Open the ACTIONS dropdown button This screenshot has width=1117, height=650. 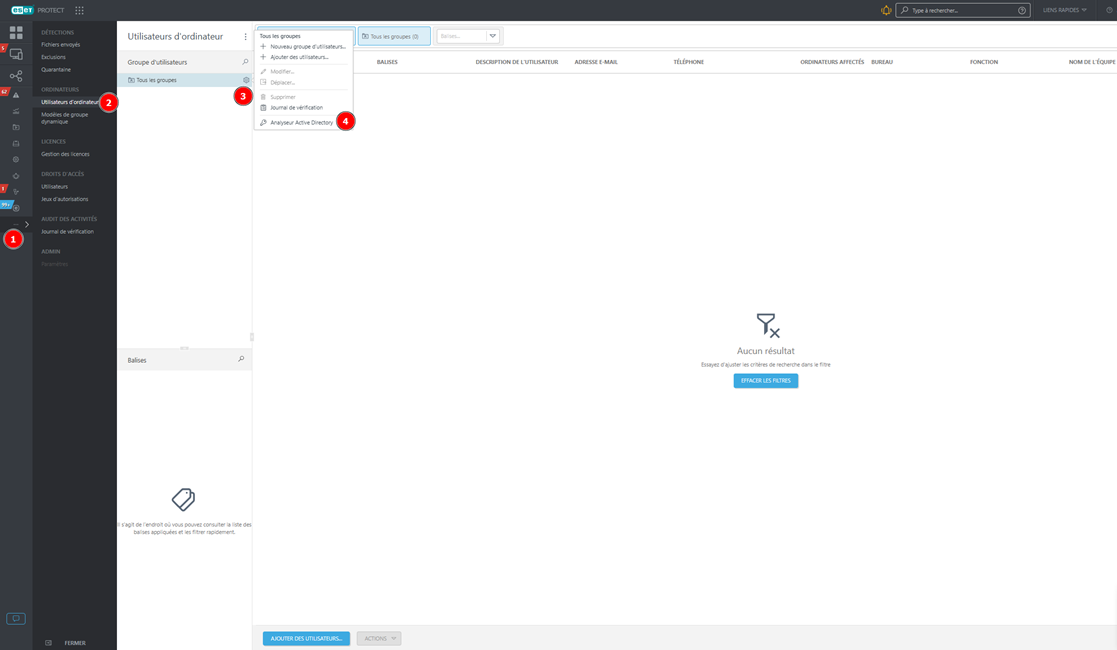[379, 639]
